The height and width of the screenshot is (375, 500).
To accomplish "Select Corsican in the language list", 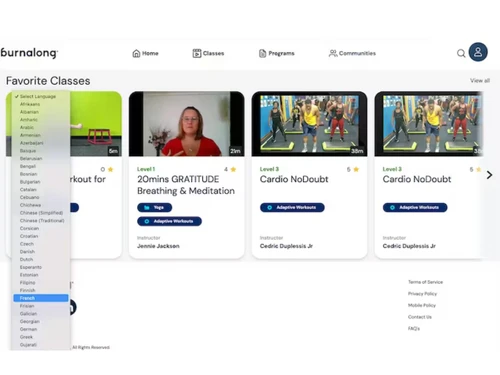I will 41,228.
